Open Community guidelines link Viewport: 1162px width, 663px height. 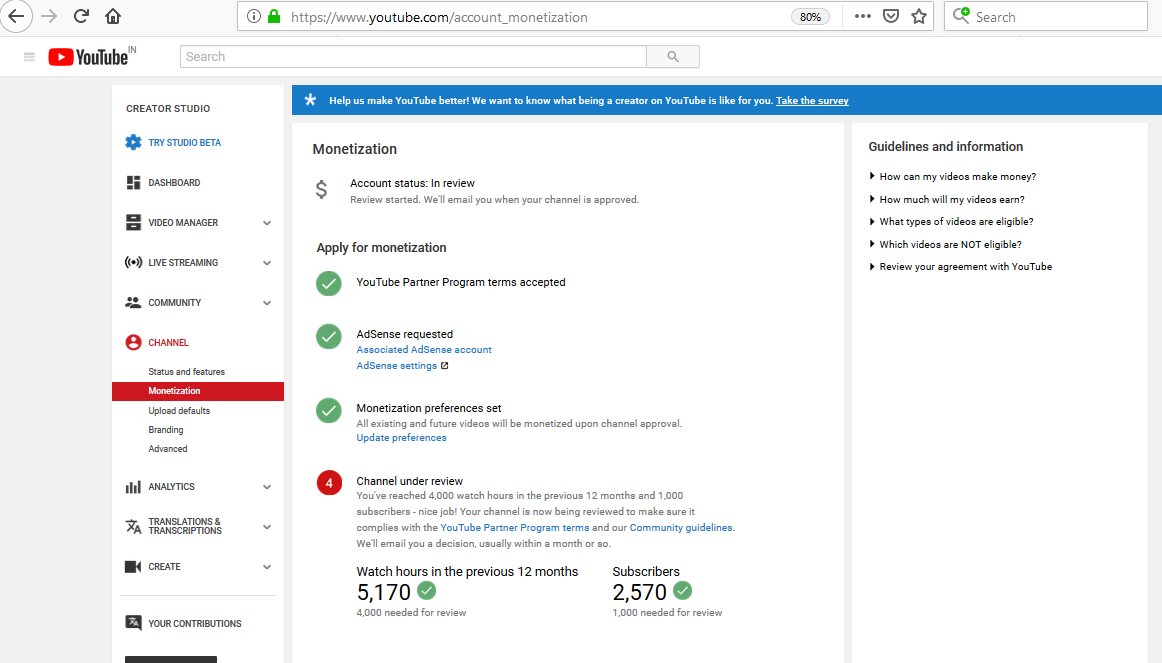(x=681, y=527)
